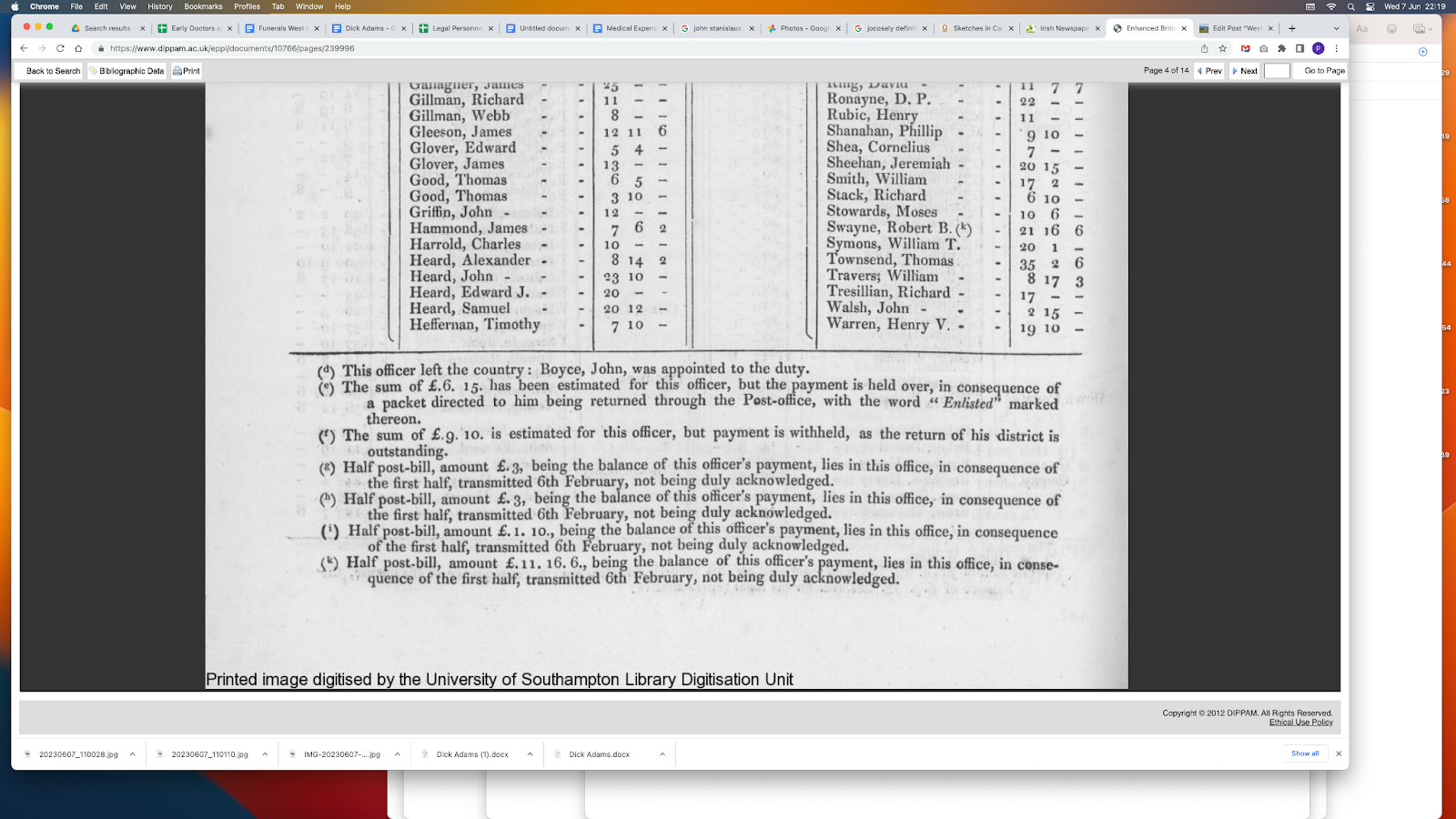Switch to the Irish Newspaper tab

click(x=1062, y=28)
